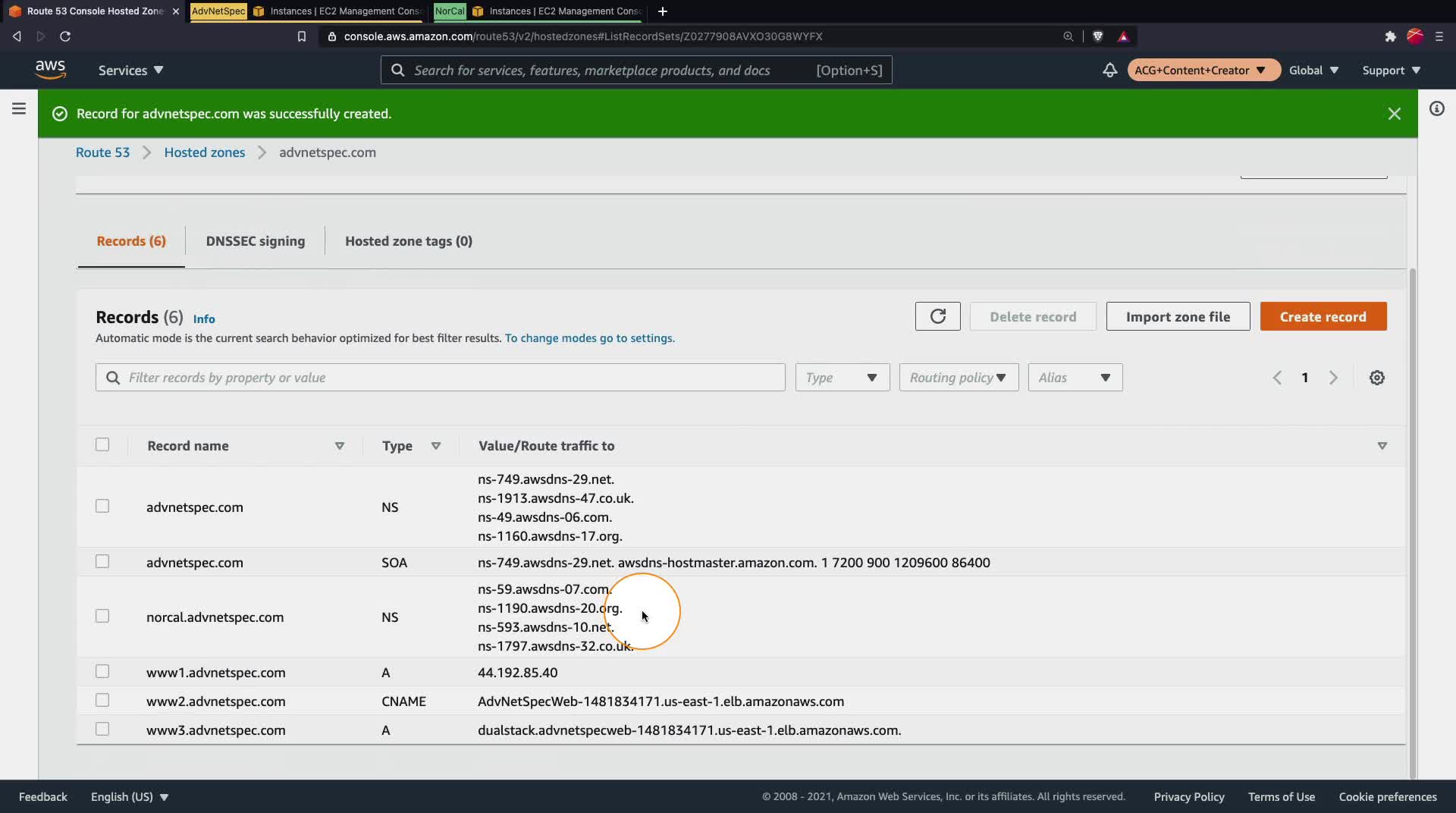Click the AWS services search box
Image resolution: width=1456 pixels, height=813 pixels.
point(636,71)
